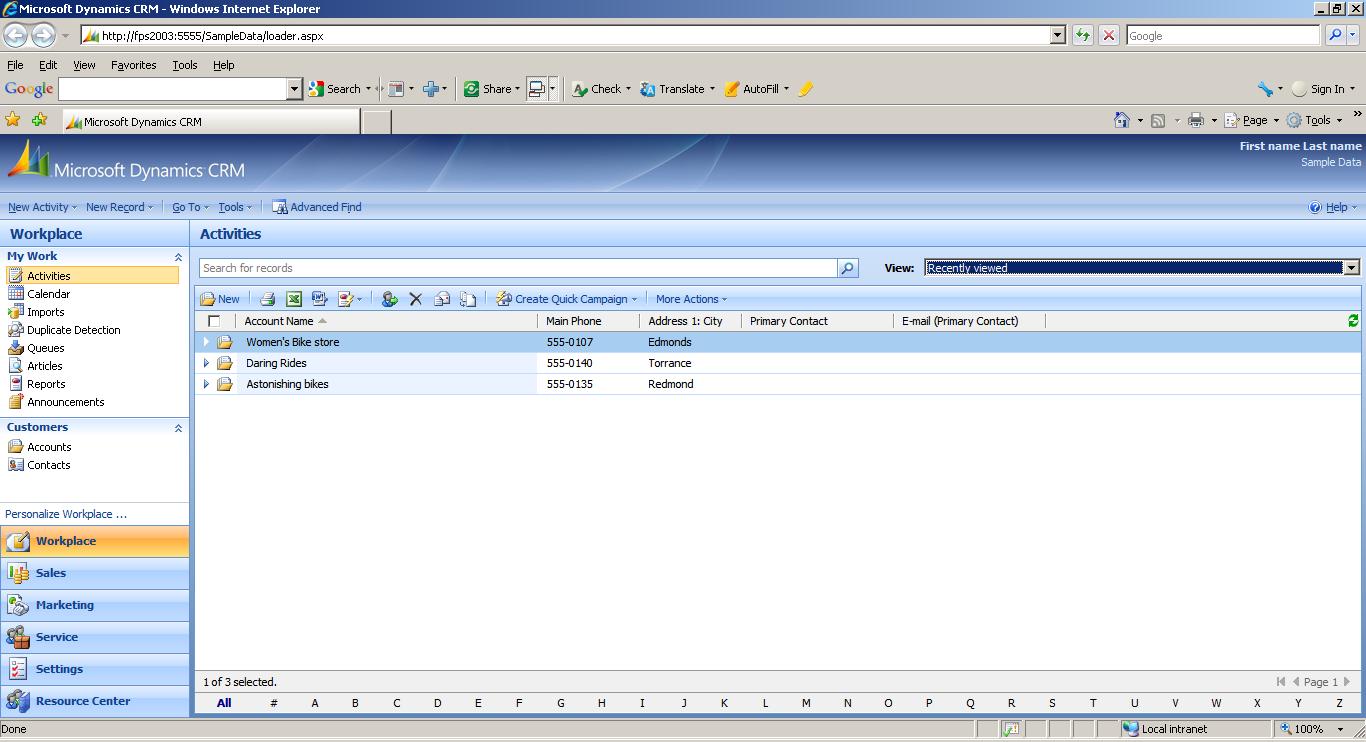Click the Google toolbar search box

pyautogui.click(x=173, y=89)
